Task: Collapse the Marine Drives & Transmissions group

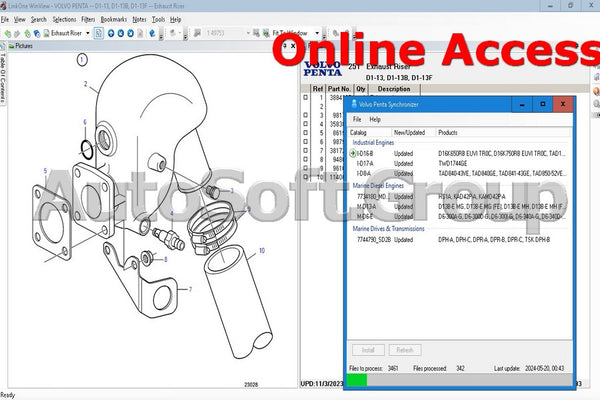Action: (x=388, y=229)
